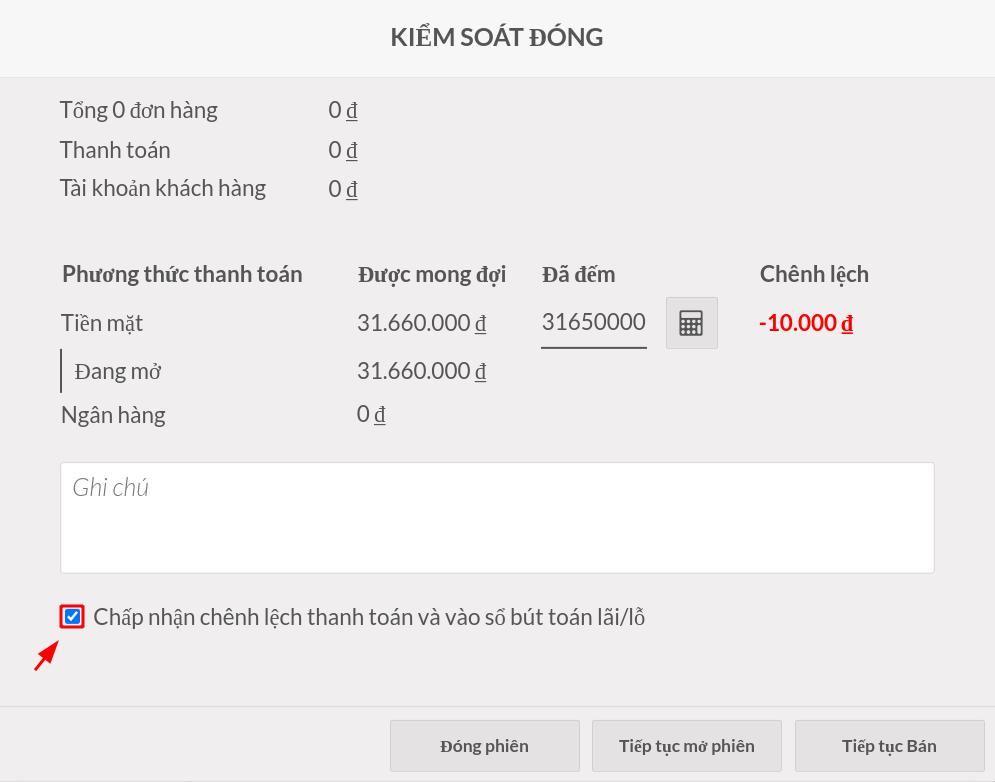Image resolution: width=995 pixels, height=782 pixels.
Task: Click the KIỂM SOÁT ĐÓNG dialog title
Action: pos(497,37)
